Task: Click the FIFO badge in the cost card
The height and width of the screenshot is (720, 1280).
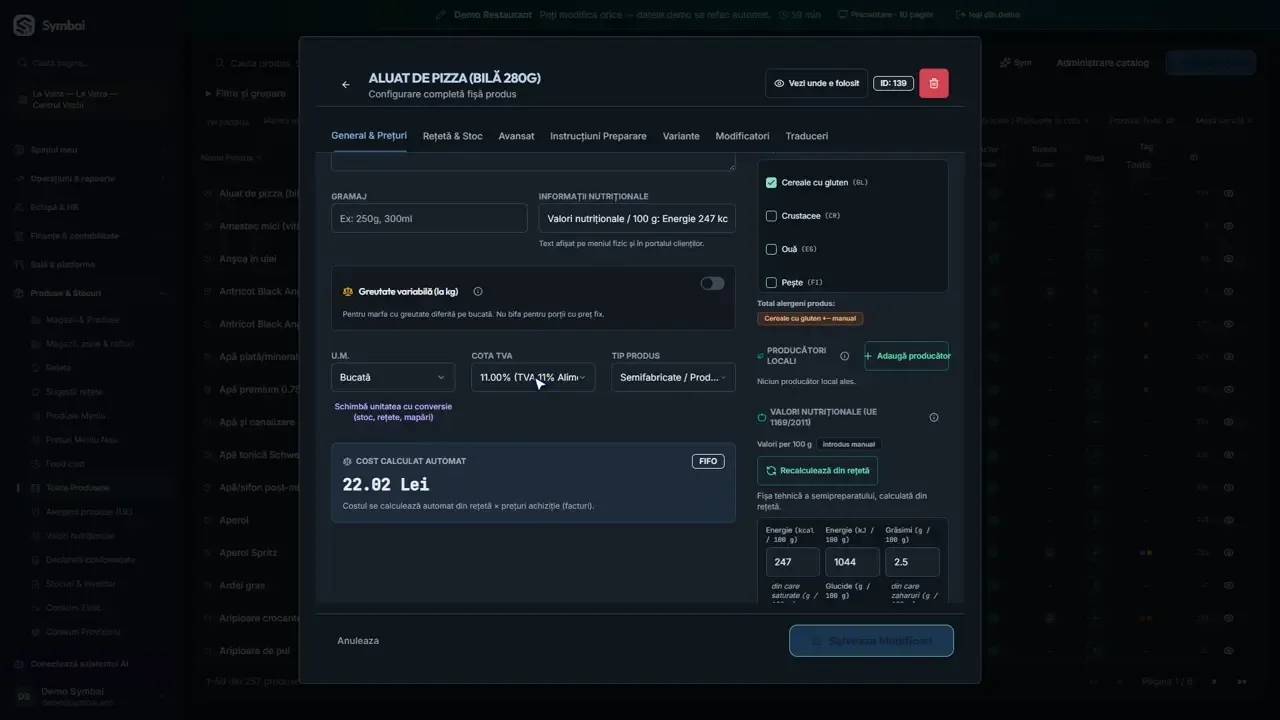Action: click(708, 461)
